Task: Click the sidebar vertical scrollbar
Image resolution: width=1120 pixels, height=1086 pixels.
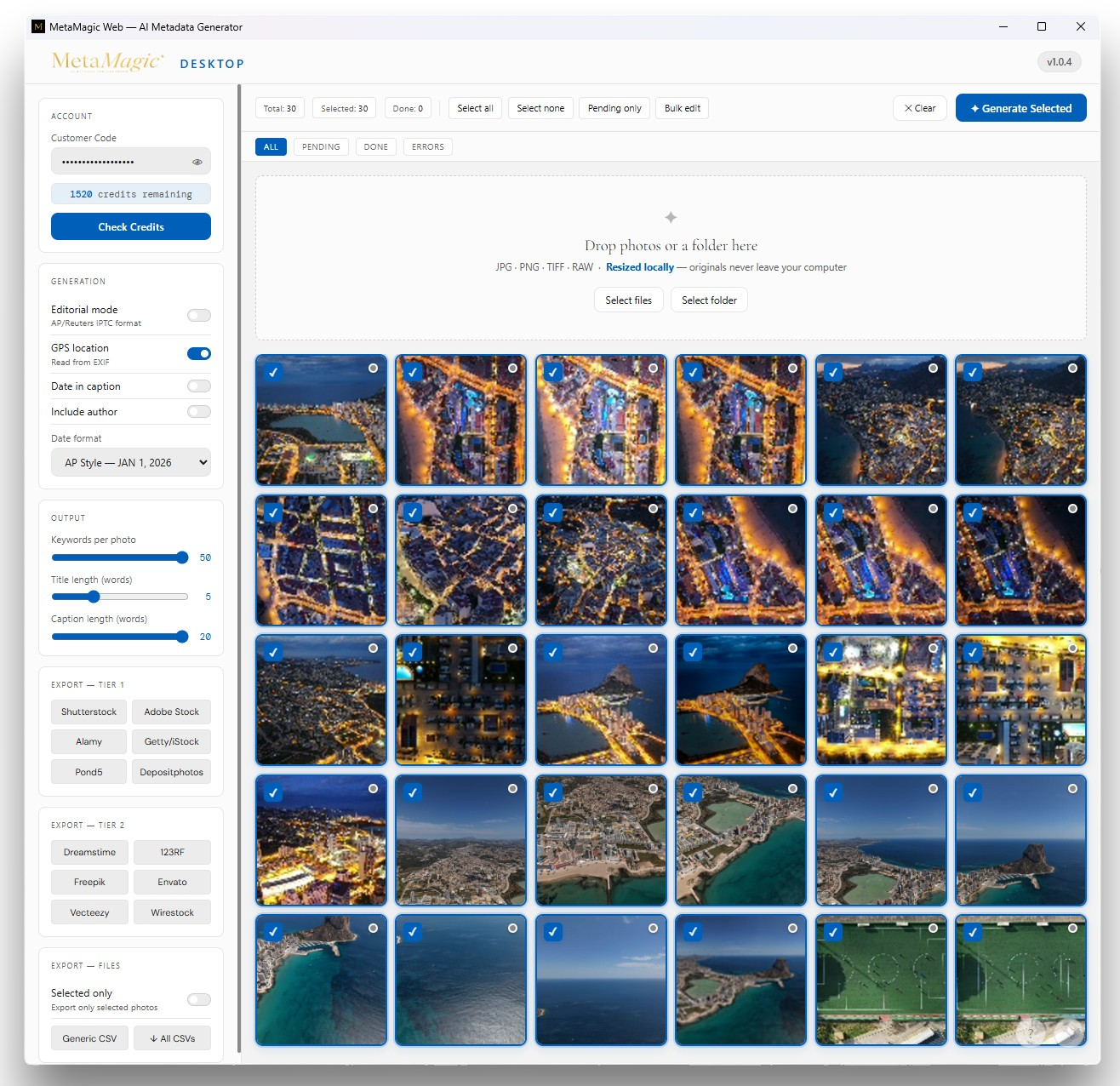Action: (x=239, y=569)
